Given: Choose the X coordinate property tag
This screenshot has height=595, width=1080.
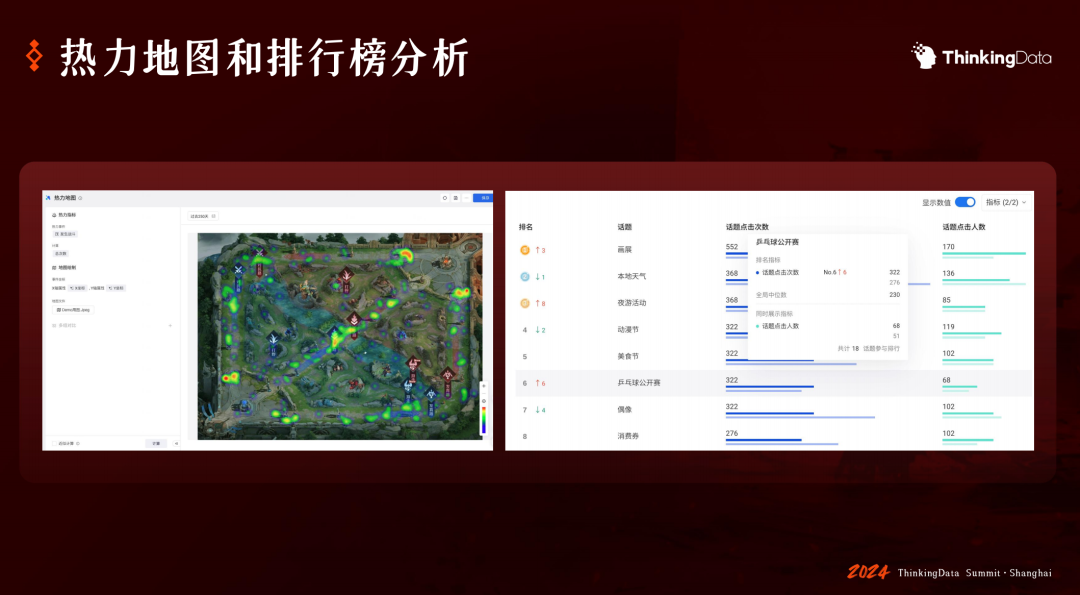Looking at the screenshot, I should click(78, 288).
